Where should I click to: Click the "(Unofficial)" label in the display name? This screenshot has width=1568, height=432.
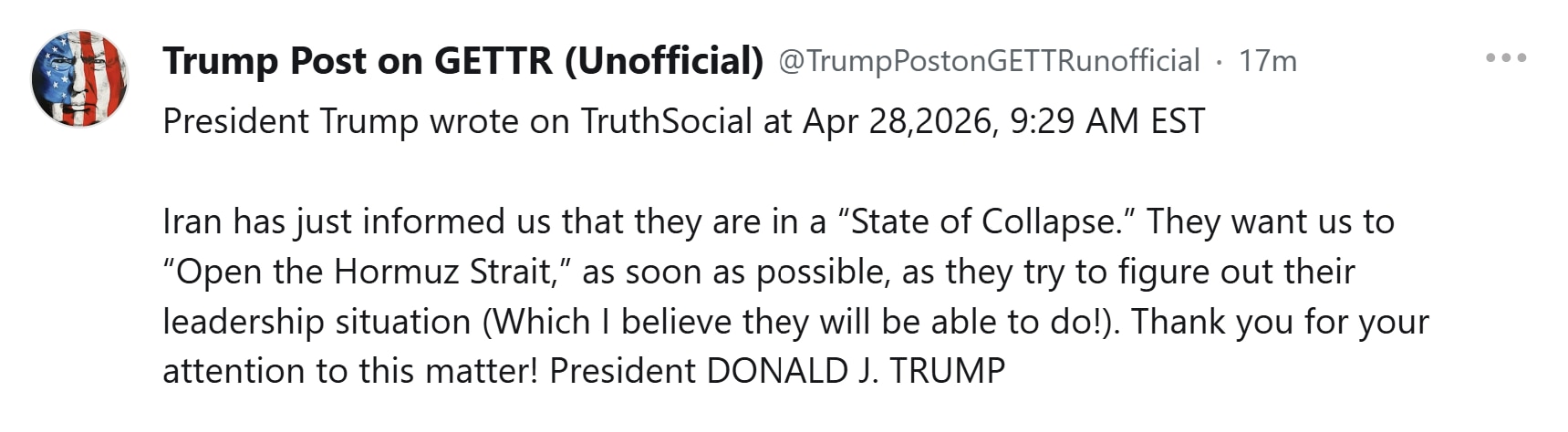pyautogui.click(x=663, y=61)
